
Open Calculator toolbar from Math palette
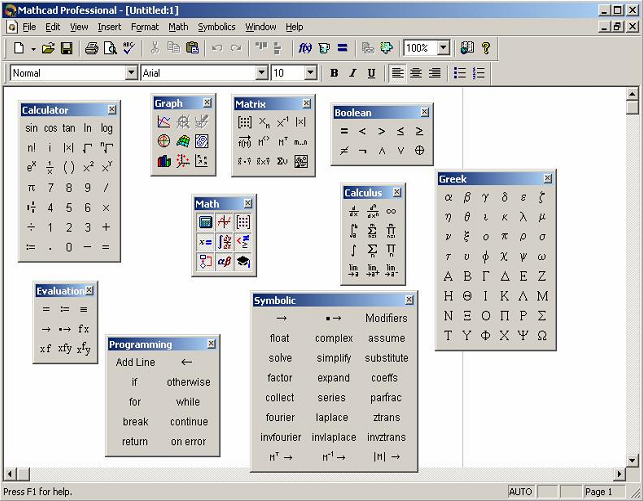point(205,222)
